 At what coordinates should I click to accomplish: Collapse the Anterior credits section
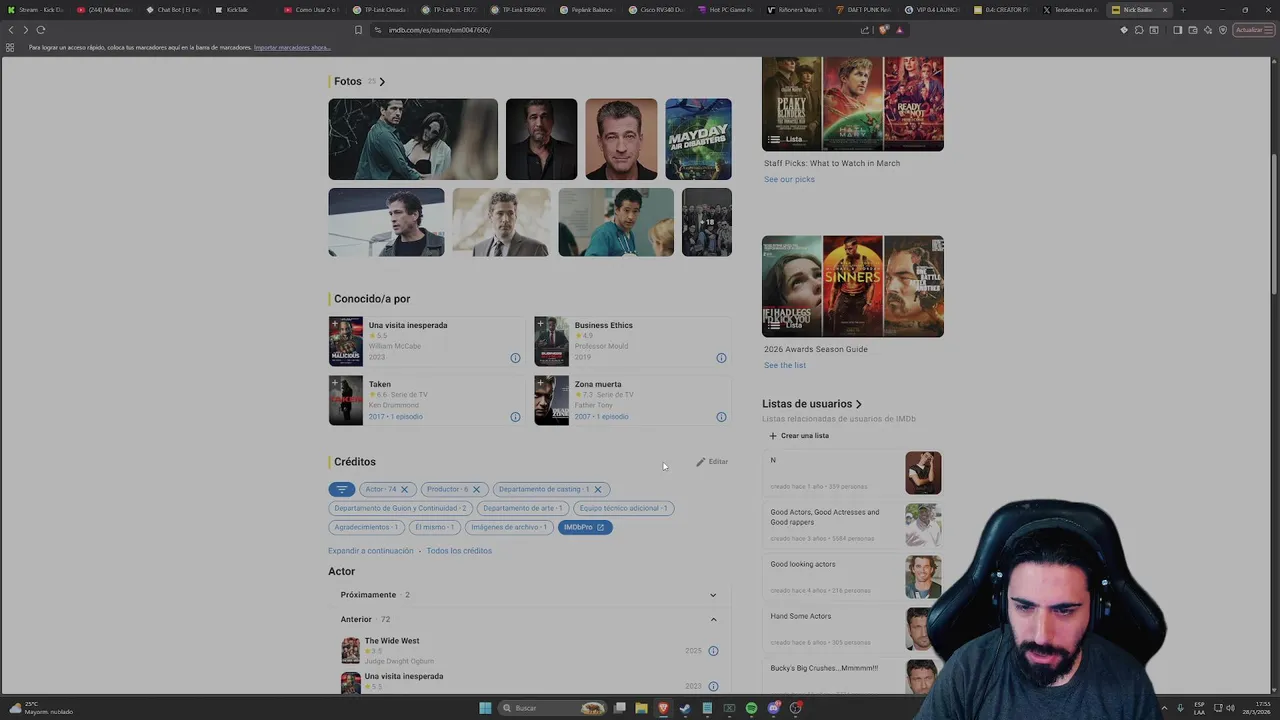713,620
